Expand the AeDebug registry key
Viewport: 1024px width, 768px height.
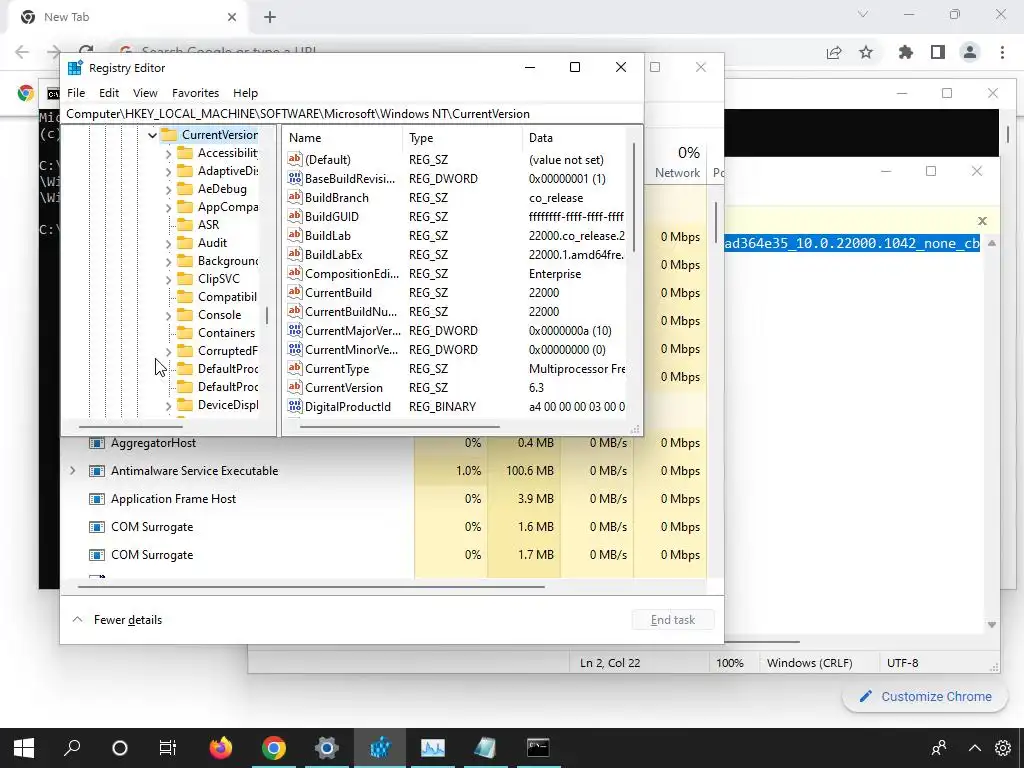[168, 189]
